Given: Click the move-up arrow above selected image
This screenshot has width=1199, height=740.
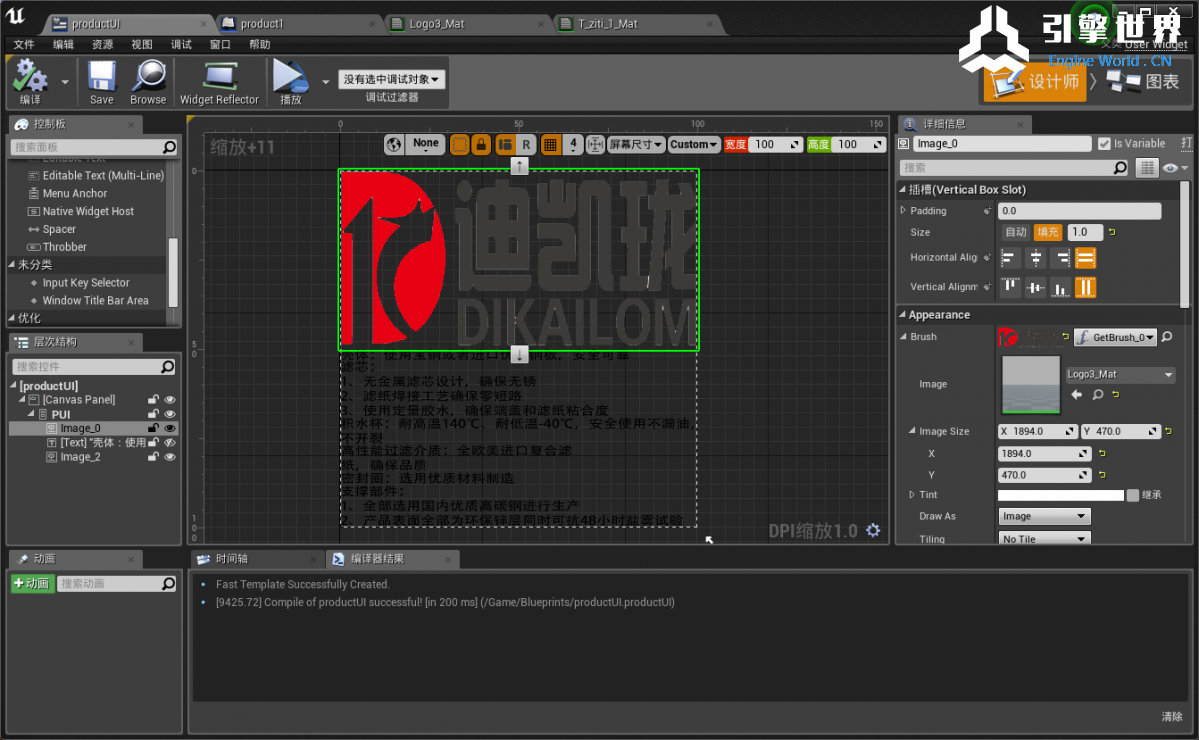Looking at the screenshot, I should tap(519, 165).
